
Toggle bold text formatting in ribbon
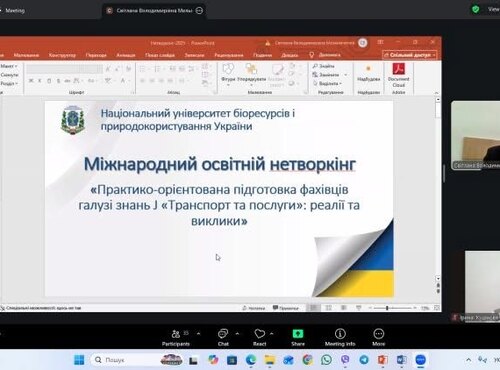(x=31, y=81)
